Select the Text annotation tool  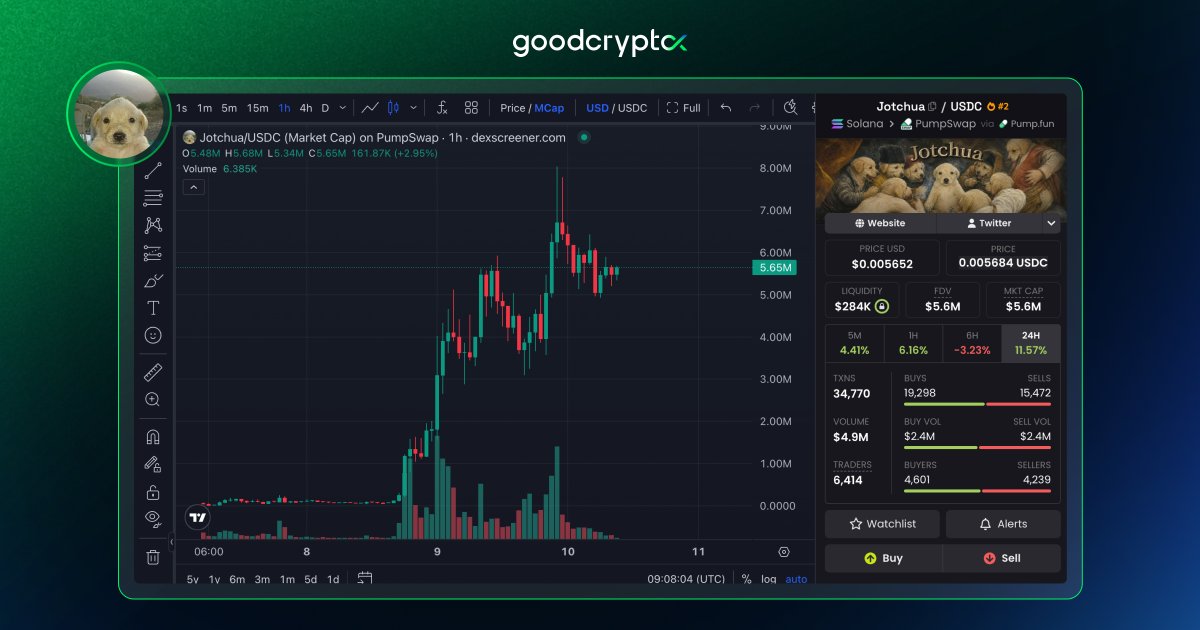(x=153, y=308)
